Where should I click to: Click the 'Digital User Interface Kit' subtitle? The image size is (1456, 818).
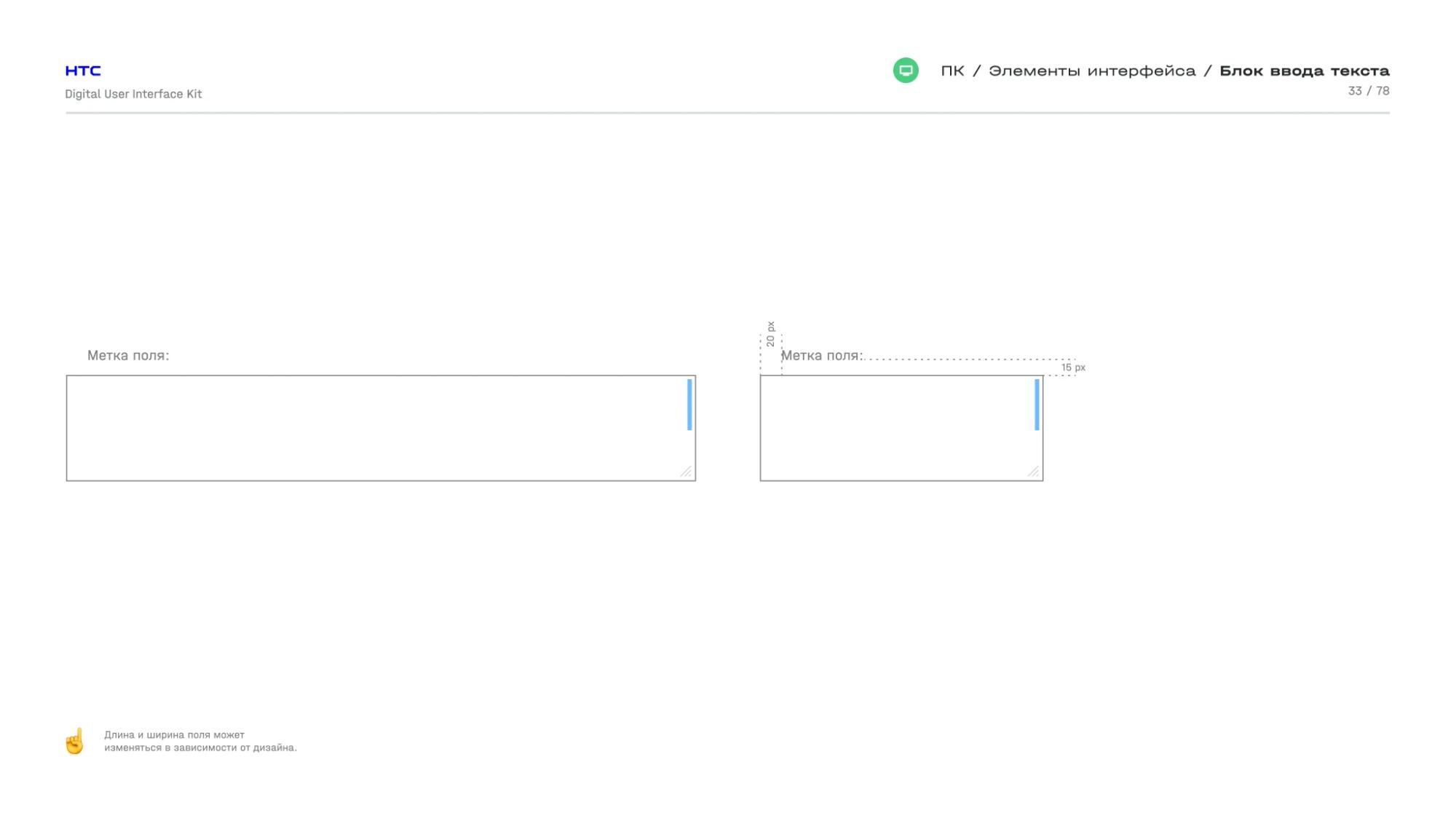(133, 94)
